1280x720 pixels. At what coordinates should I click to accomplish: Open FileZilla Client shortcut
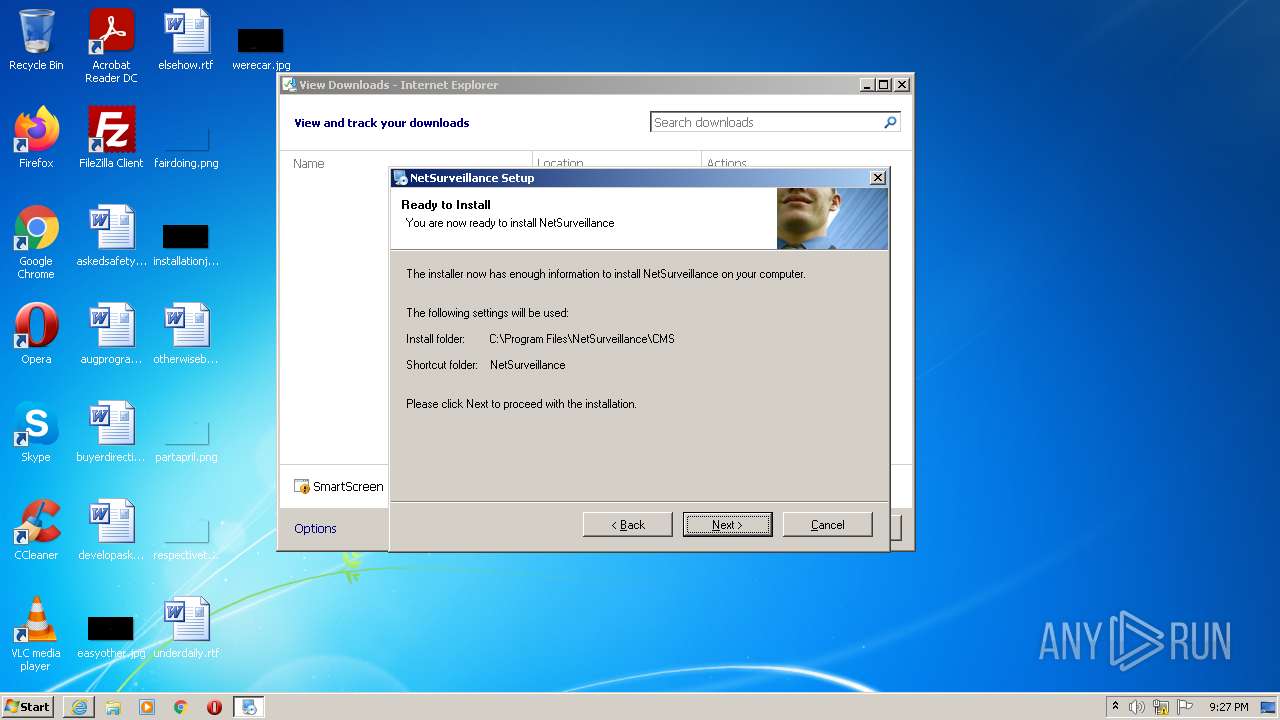tap(111, 138)
